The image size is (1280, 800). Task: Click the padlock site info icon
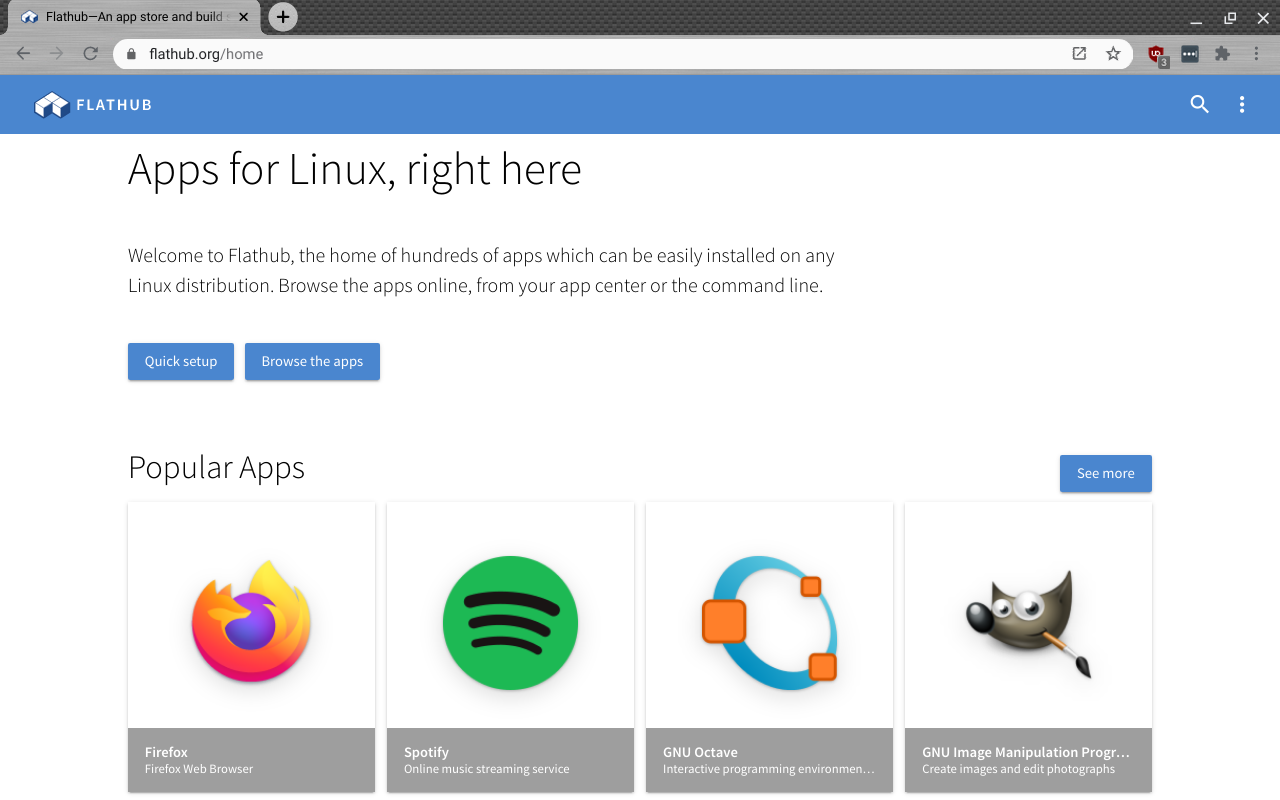pyautogui.click(x=131, y=54)
